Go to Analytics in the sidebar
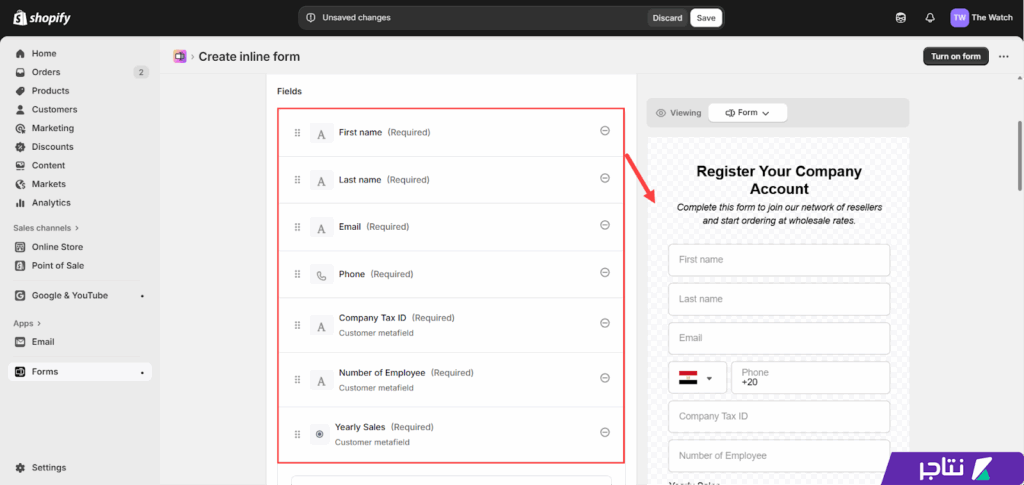The image size is (1024, 485). click(51, 203)
